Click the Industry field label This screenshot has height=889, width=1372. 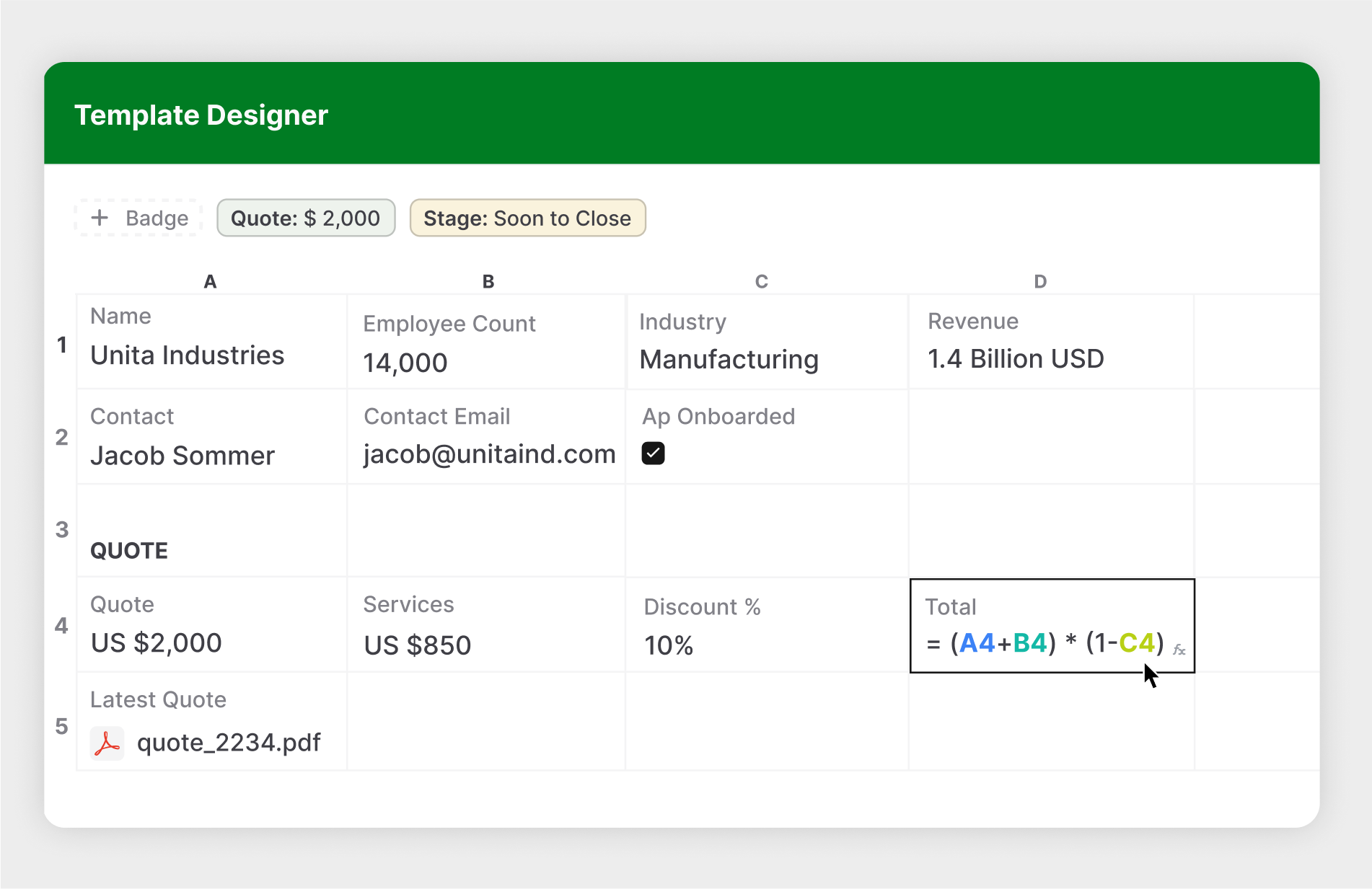tap(683, 322)
